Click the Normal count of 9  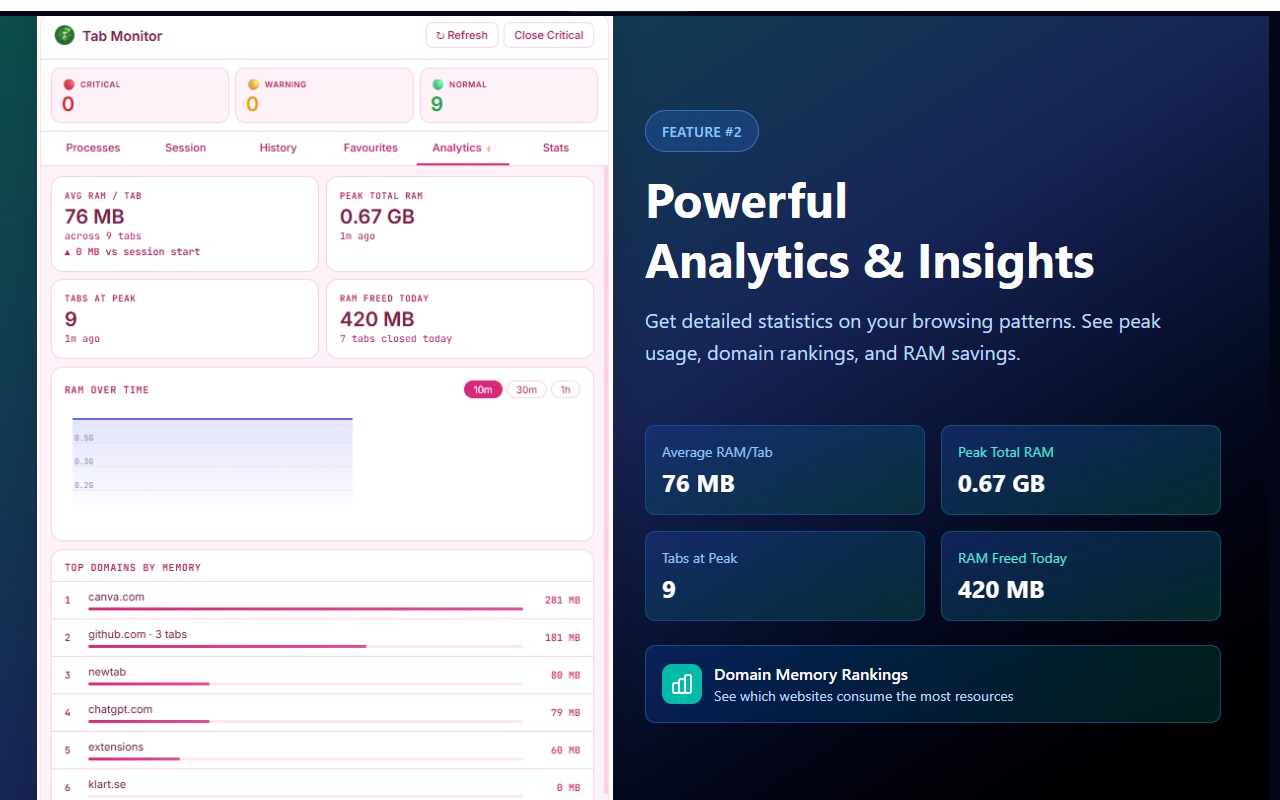click(x=437, y=104)
